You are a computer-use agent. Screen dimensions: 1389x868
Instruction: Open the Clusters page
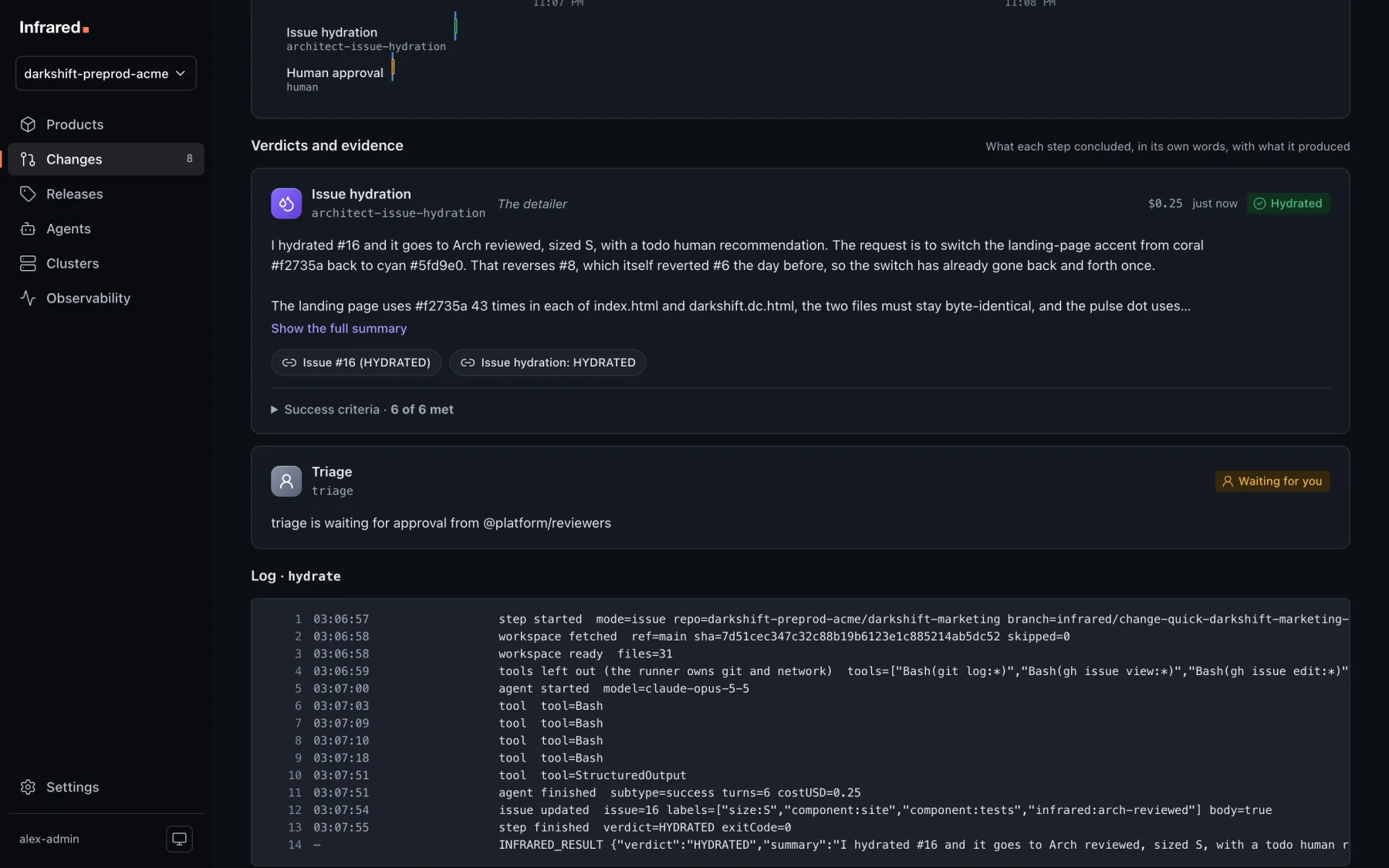106,263
